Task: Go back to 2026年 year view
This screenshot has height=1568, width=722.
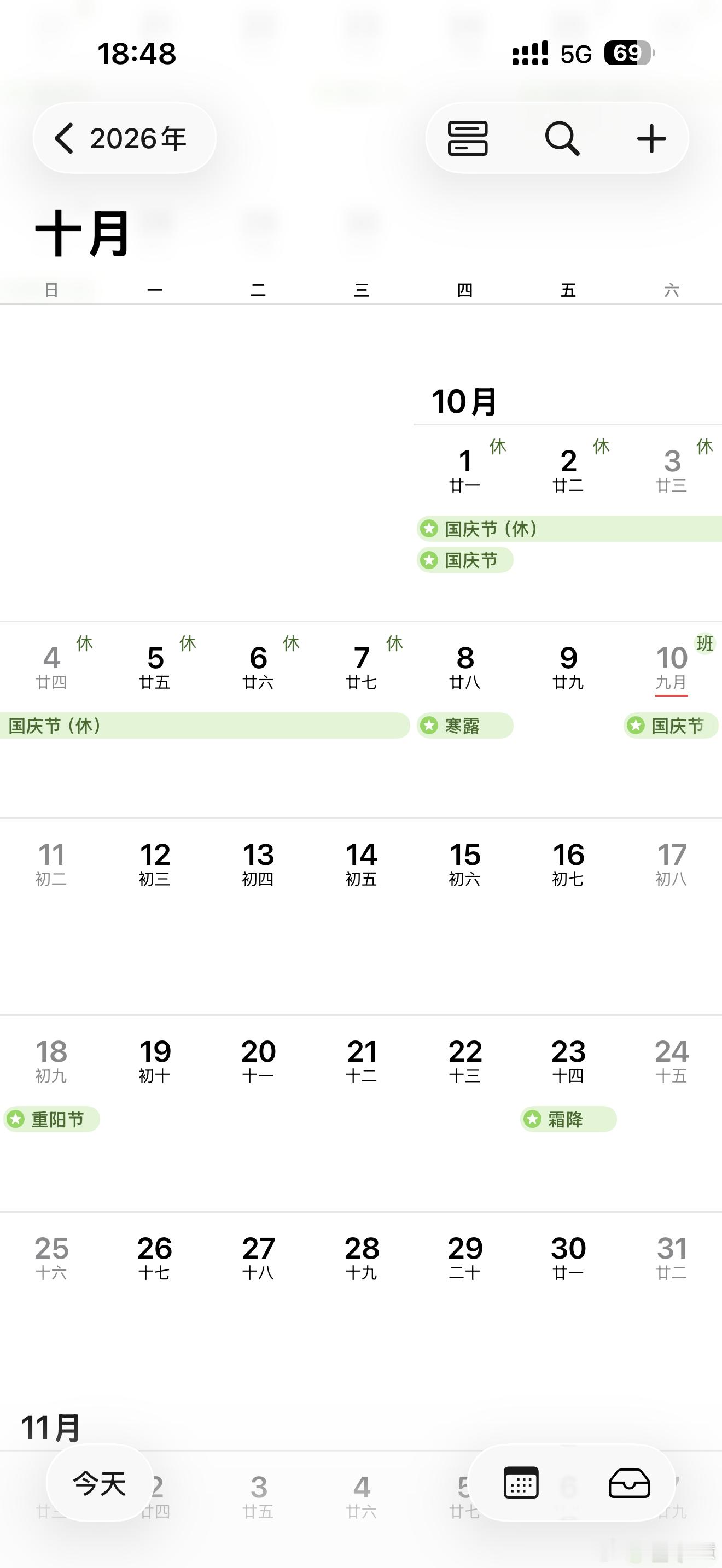Action: (124, 138)
